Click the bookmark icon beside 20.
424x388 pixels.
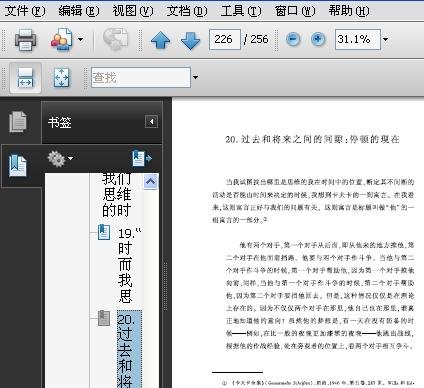point(104,318)
